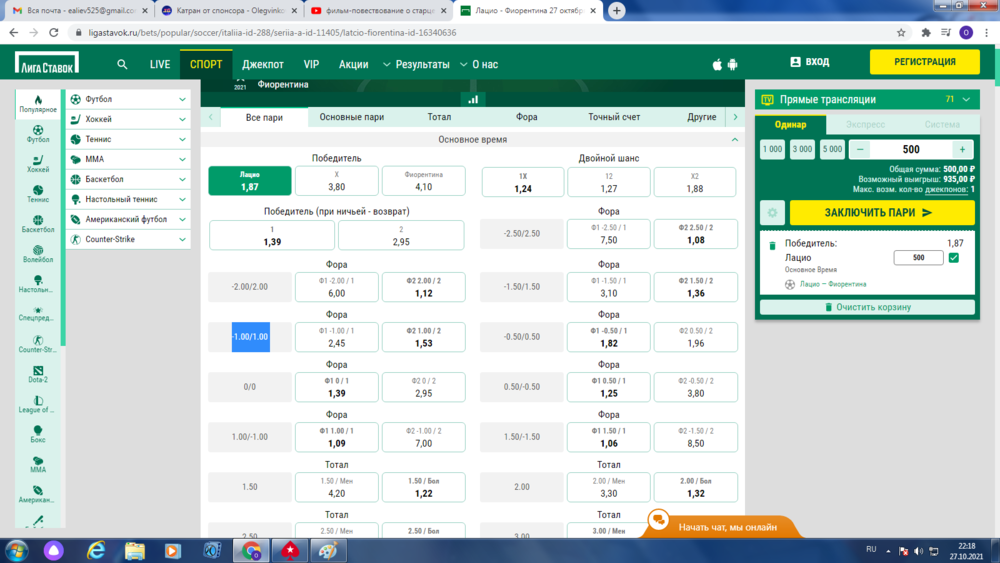Set stake with the 1 000 preset button
The height and width of the screenshot is (563, 1000).
[772, 149]
